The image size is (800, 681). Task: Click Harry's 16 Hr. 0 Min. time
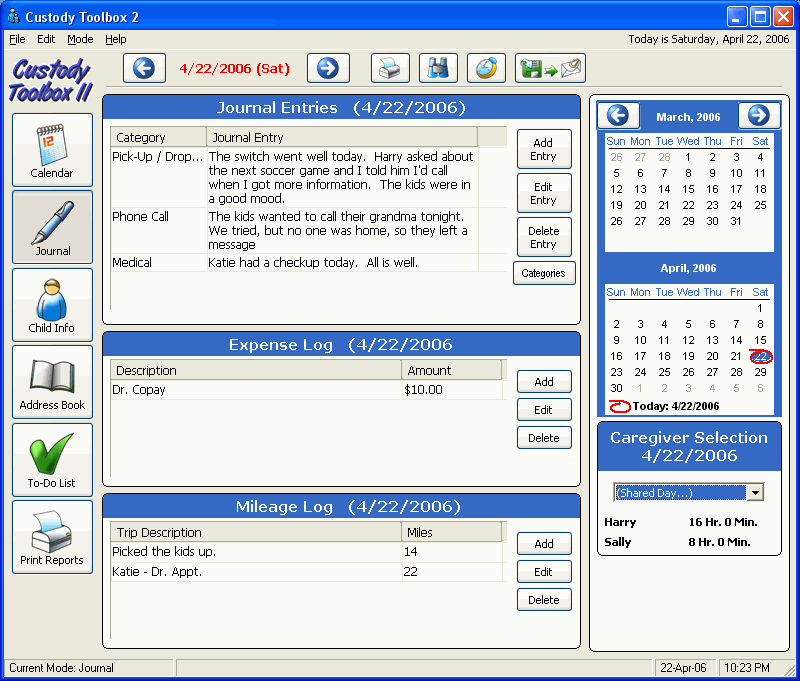(x=723, y=522)
